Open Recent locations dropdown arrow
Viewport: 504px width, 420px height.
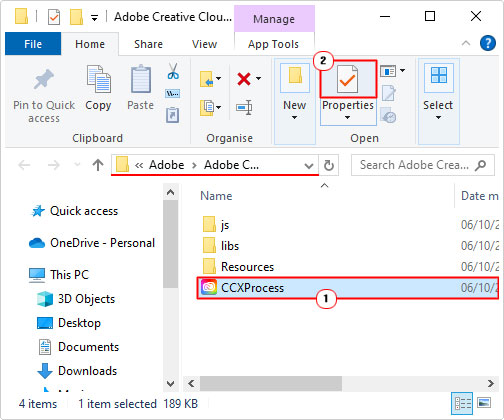click(77, 165)
